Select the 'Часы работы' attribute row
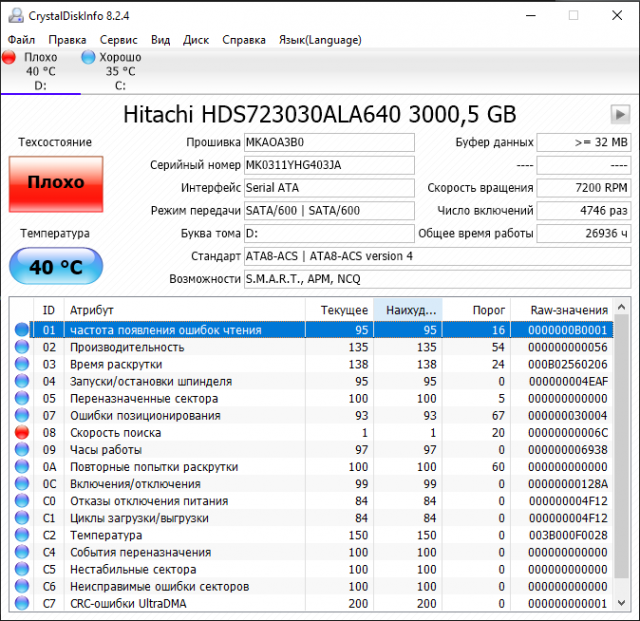 click(311, 450)
